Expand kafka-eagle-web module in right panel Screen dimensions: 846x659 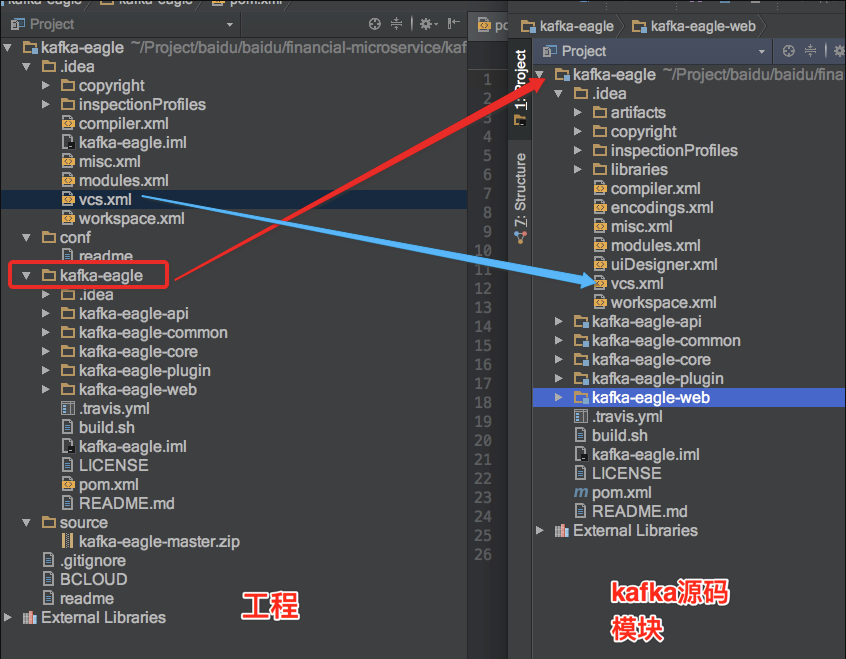tap(558, 398)
